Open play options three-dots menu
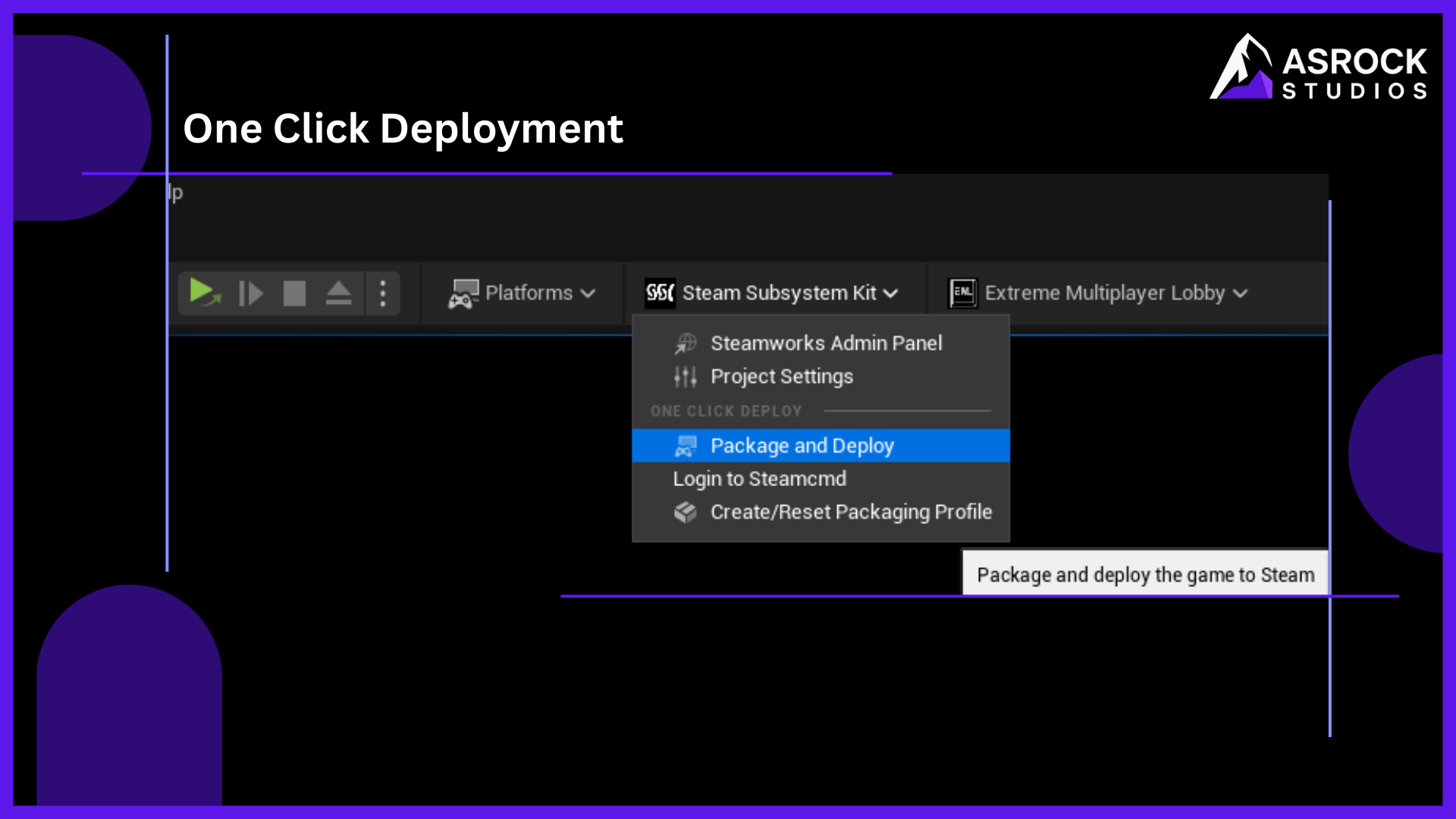Screen dimensions: 1456x819 [383, 293]
